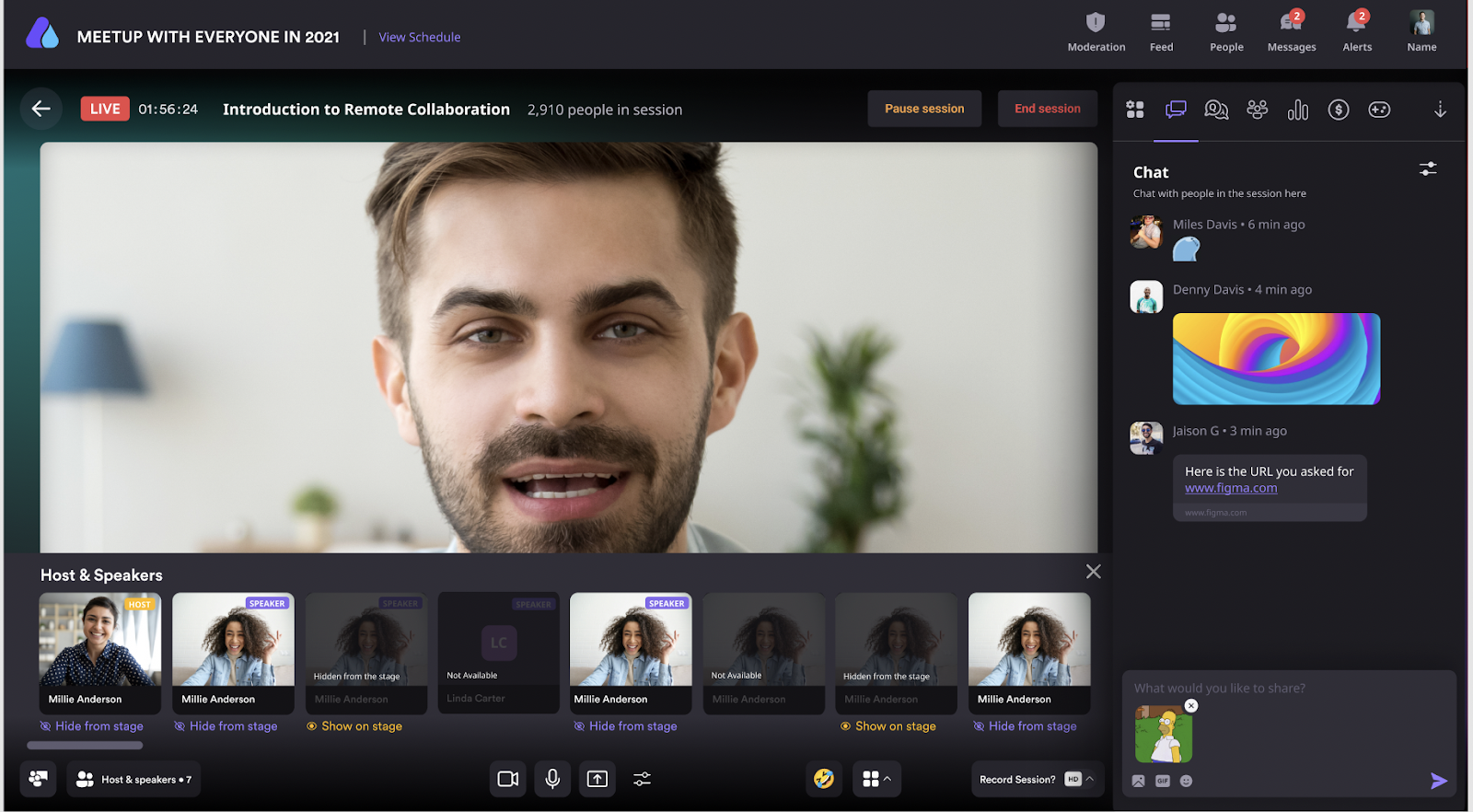Screen dimensions: 1473x812
Task: Click the 'Introduction to Remote Collaboration' title
Action: pyautogui.click(x=366, y=109)
